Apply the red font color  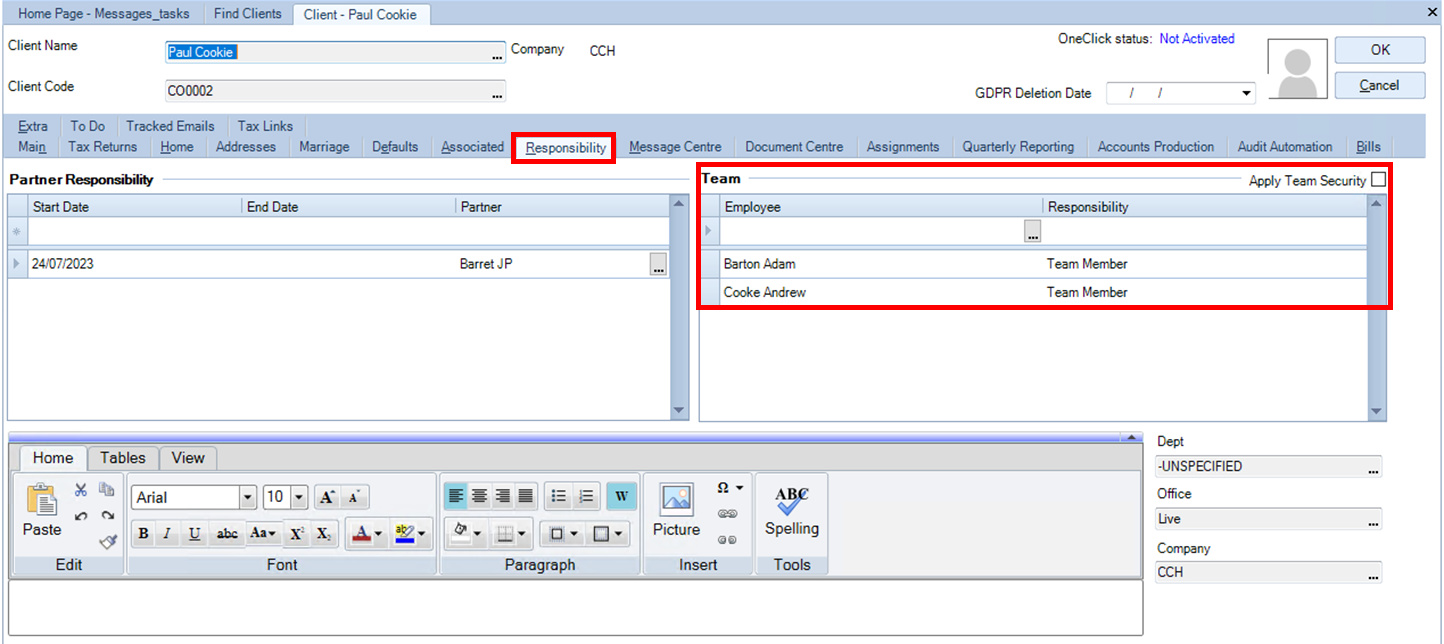362,534
